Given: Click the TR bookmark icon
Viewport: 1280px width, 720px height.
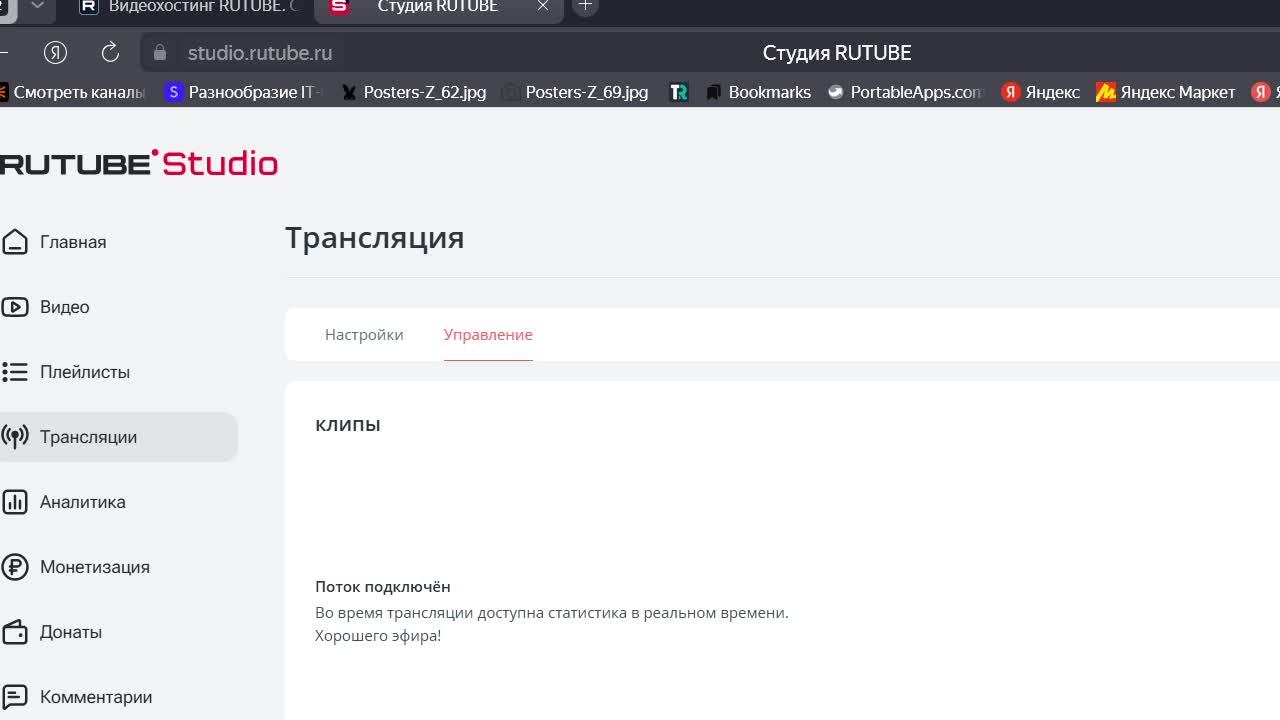Looking at the screenshot, I should point(679,92).
